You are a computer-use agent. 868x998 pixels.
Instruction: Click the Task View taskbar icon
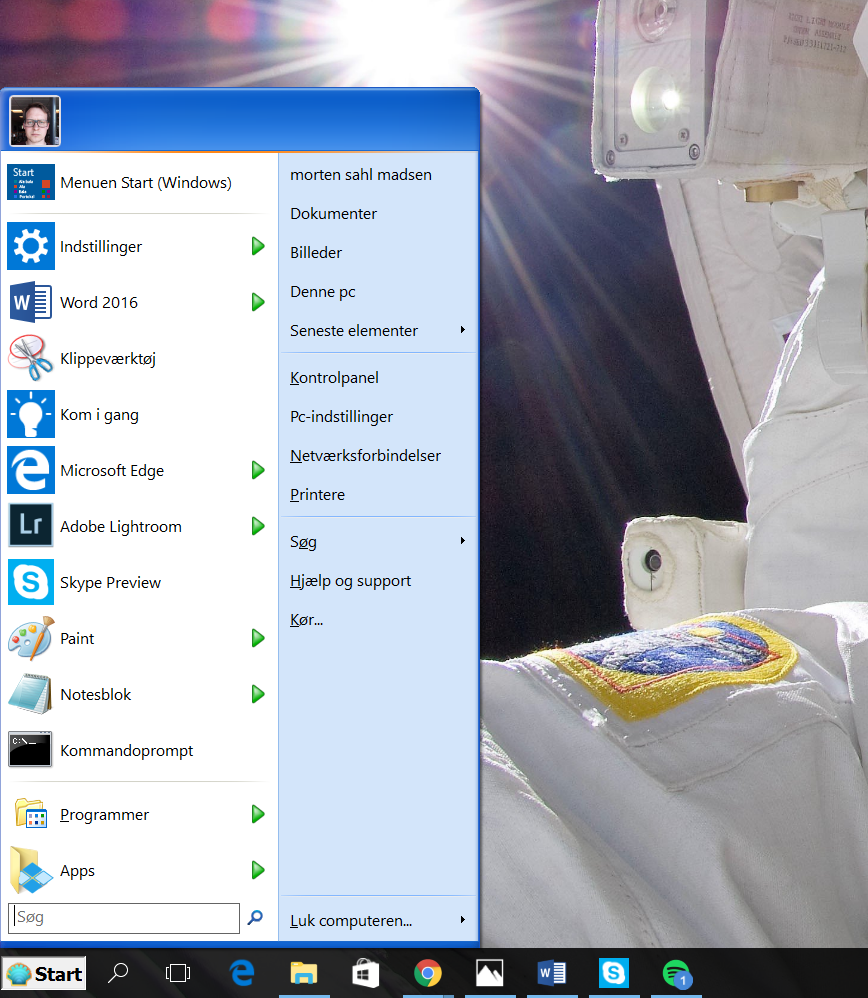(x=178, y=973)
